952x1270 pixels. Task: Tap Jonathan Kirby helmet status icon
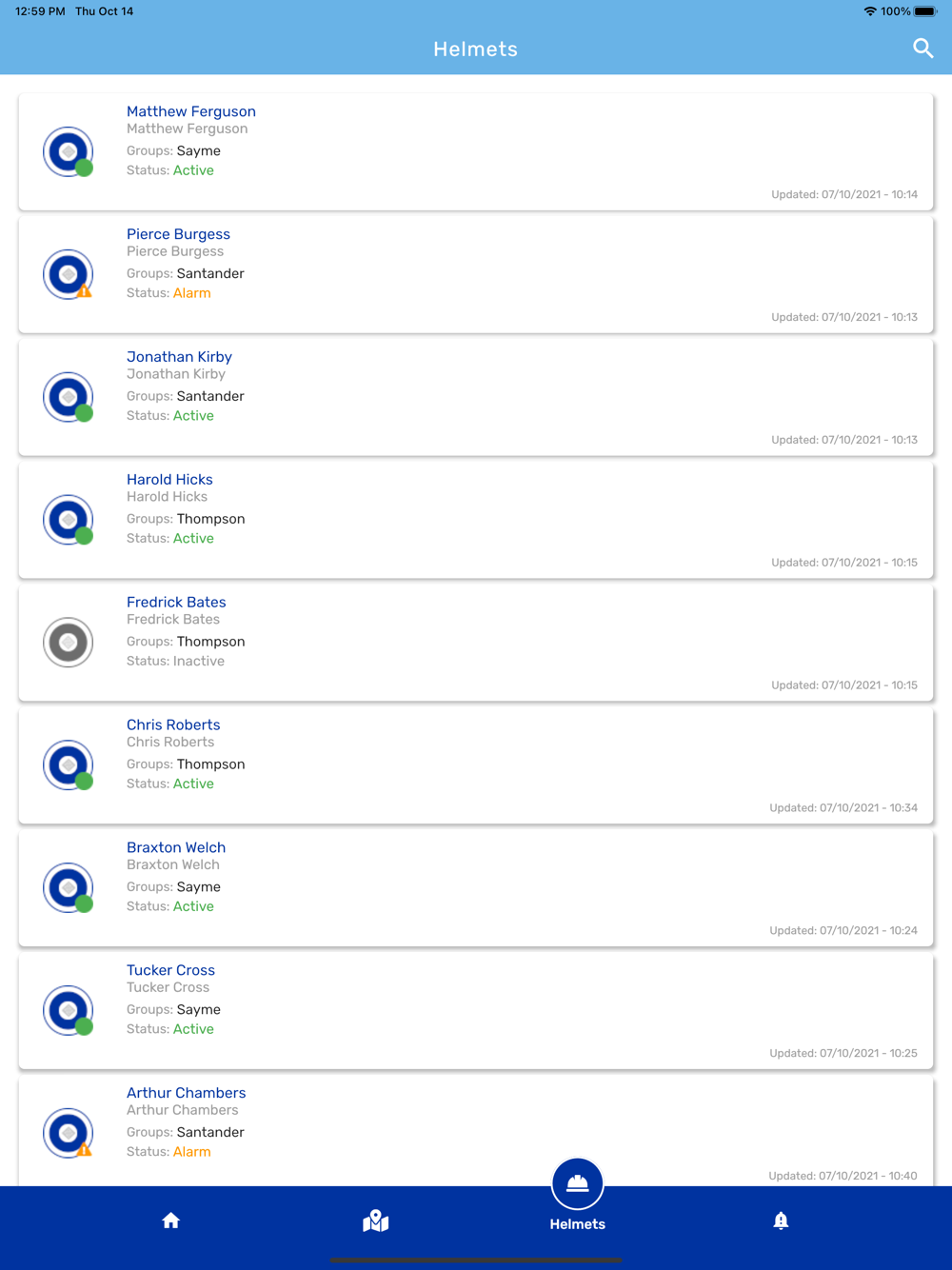click(69, 397)
